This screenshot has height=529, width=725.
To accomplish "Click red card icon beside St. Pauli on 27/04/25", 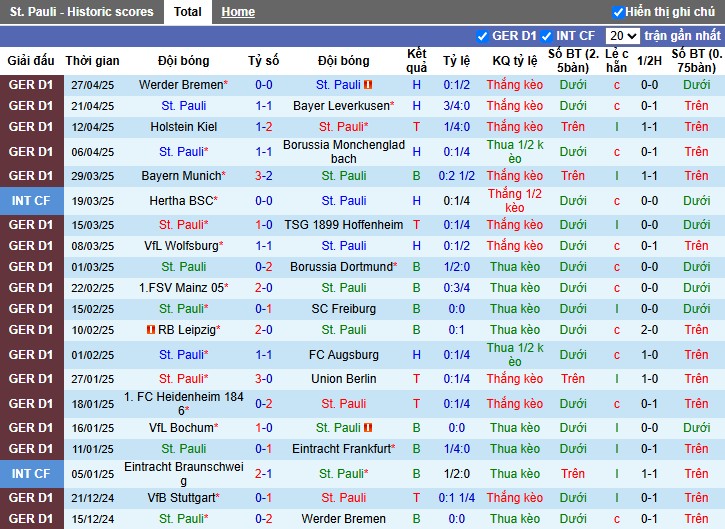I will tap(368, 85).
